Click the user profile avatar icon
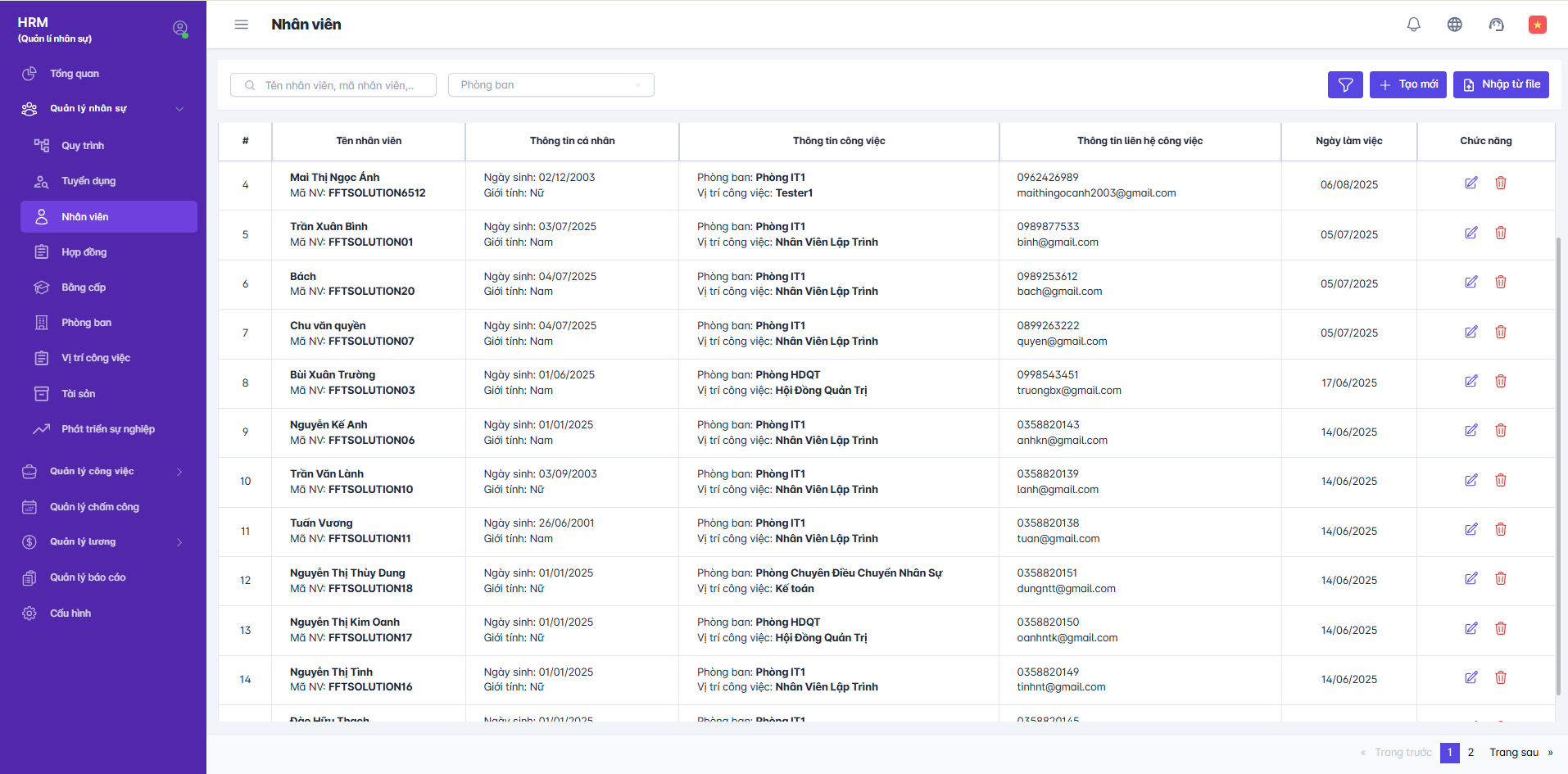This screenshot has width=1568, height=774. click(180, 29)
